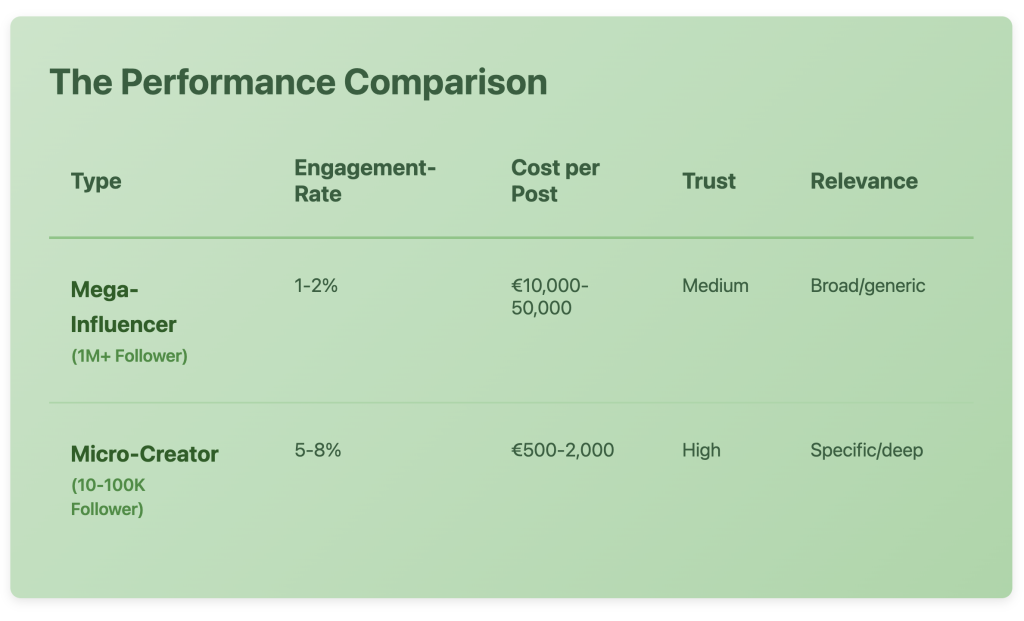The width and height of the screenshot is (1024, 621).
Task: Click the 'The Performance Comparison' heading
Action: 298,82
